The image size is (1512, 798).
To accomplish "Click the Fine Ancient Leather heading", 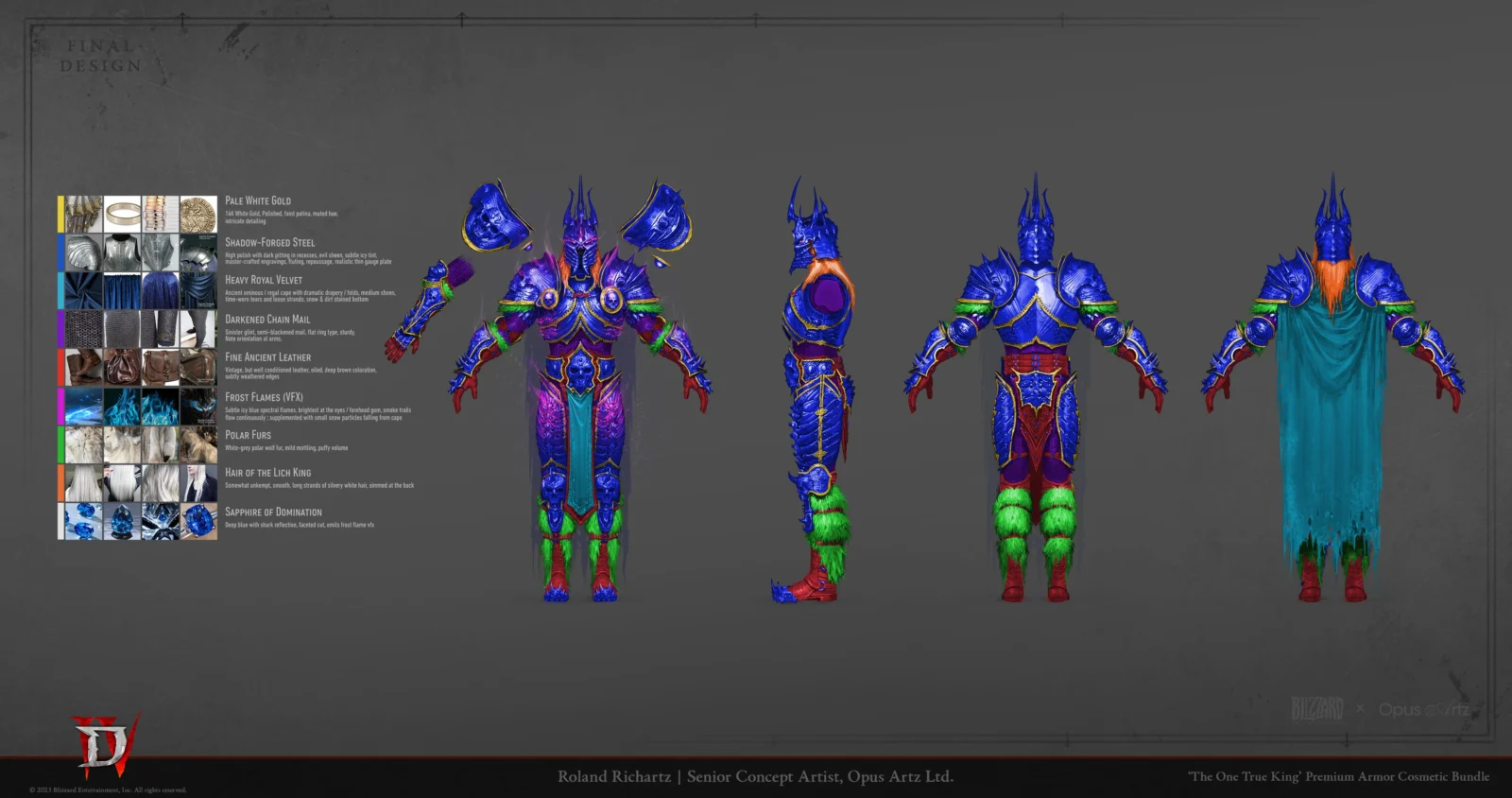I will tap(267, 357).
